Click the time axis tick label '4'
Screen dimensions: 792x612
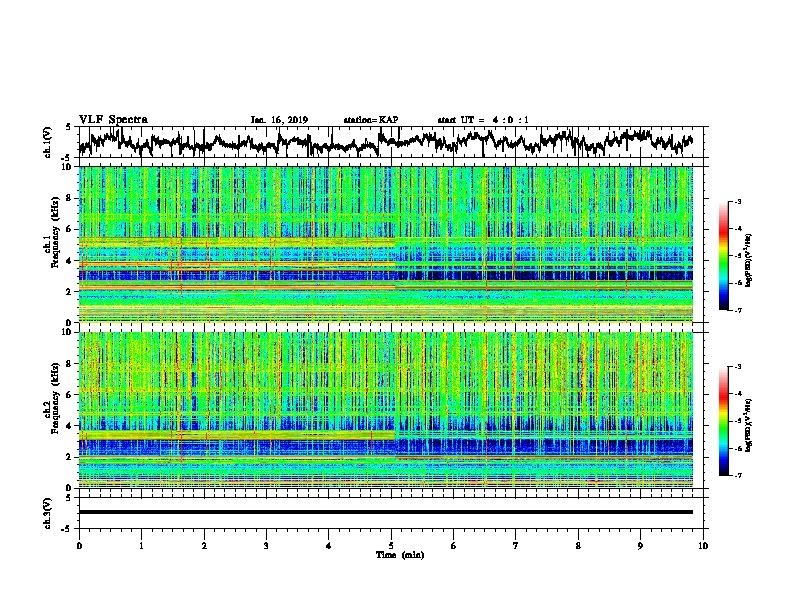pyautogui.click(x=329, y=546)
